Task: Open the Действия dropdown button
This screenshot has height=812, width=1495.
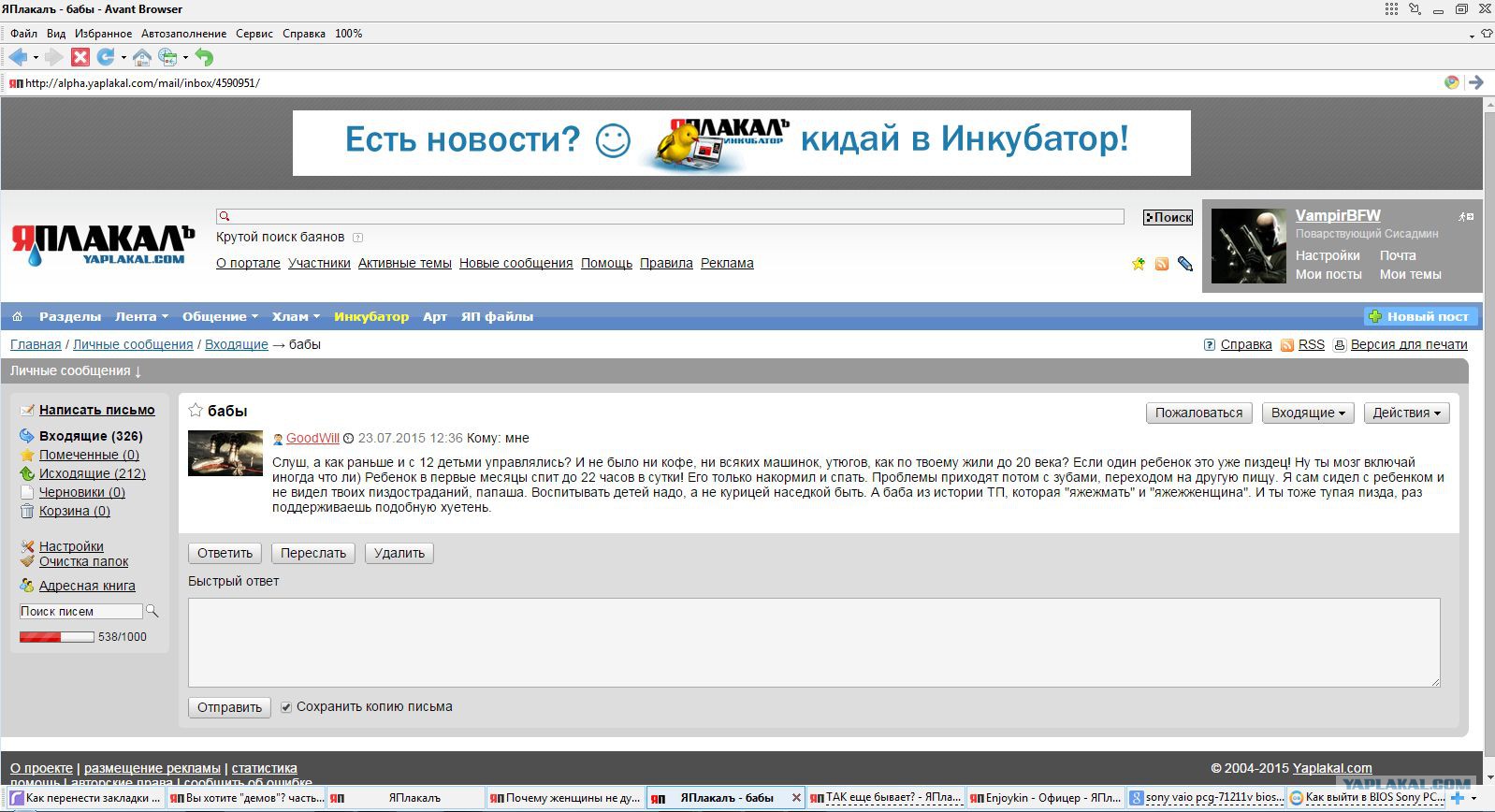Action: click(1407, 413)
